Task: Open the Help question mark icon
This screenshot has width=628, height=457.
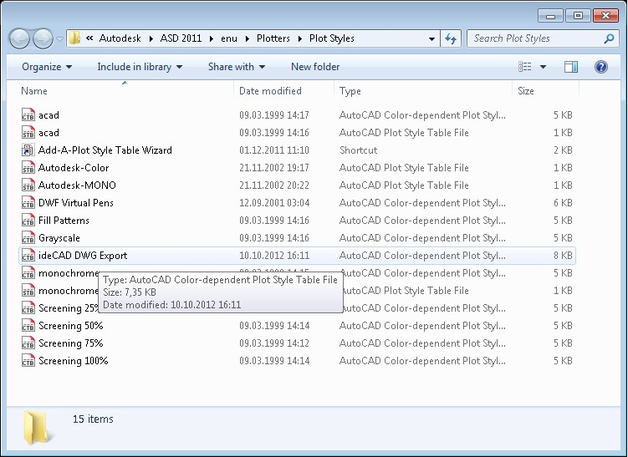Action: [601, 67]
